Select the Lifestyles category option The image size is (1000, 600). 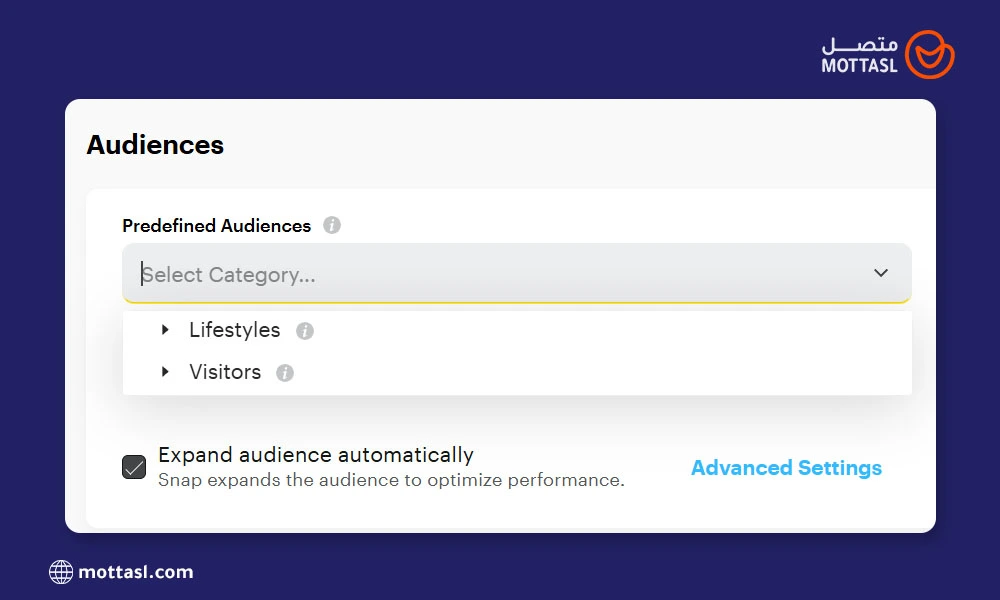[x=235, y=330]
